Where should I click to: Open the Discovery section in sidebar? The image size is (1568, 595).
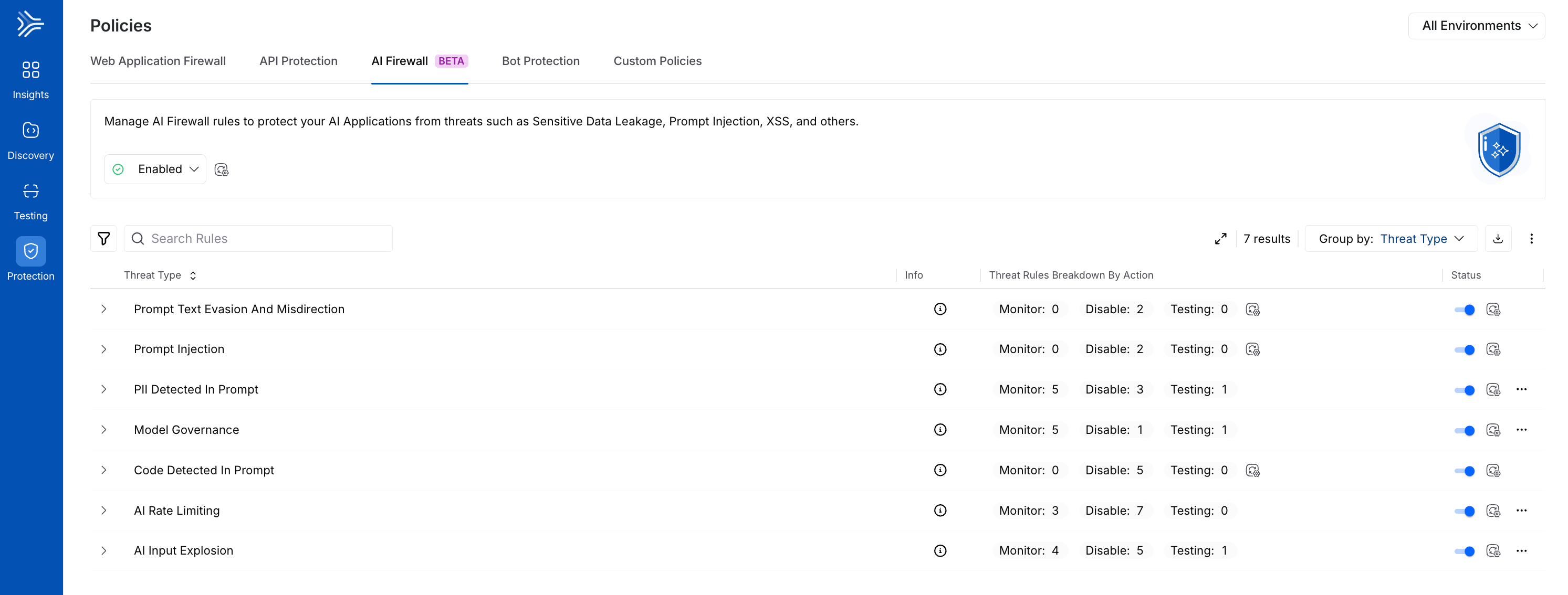[x=30, y=141]
